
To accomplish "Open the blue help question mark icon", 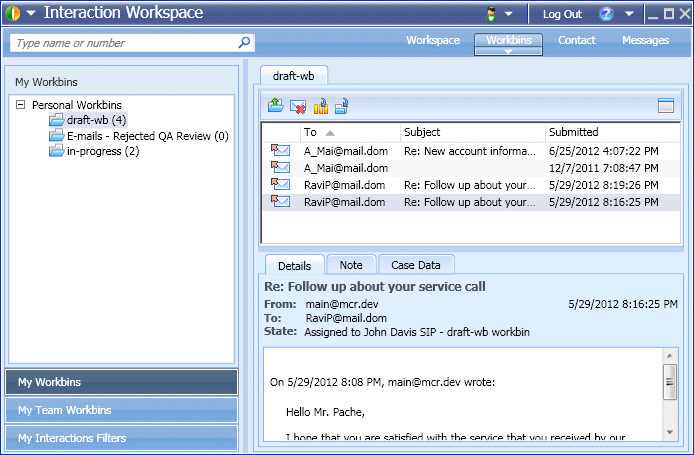I will pyautogui.click(x=606, y=14).
